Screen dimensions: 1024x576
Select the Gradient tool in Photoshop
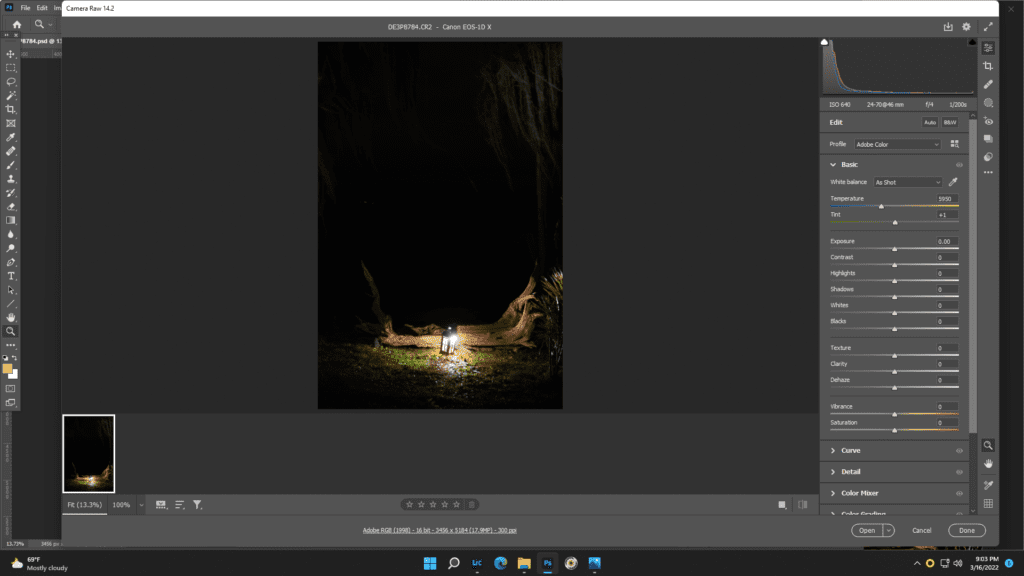click(10, 221)
